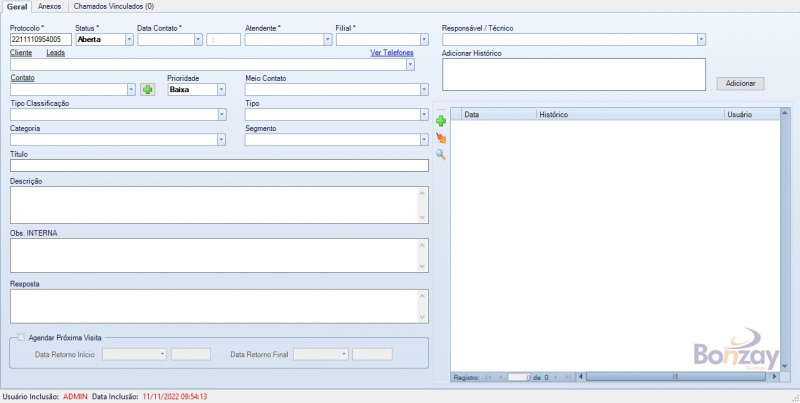Click the magnifier search icon beside history grid
Image resolution: width=800 pixels, height=403 pixels.
(441, 155)
